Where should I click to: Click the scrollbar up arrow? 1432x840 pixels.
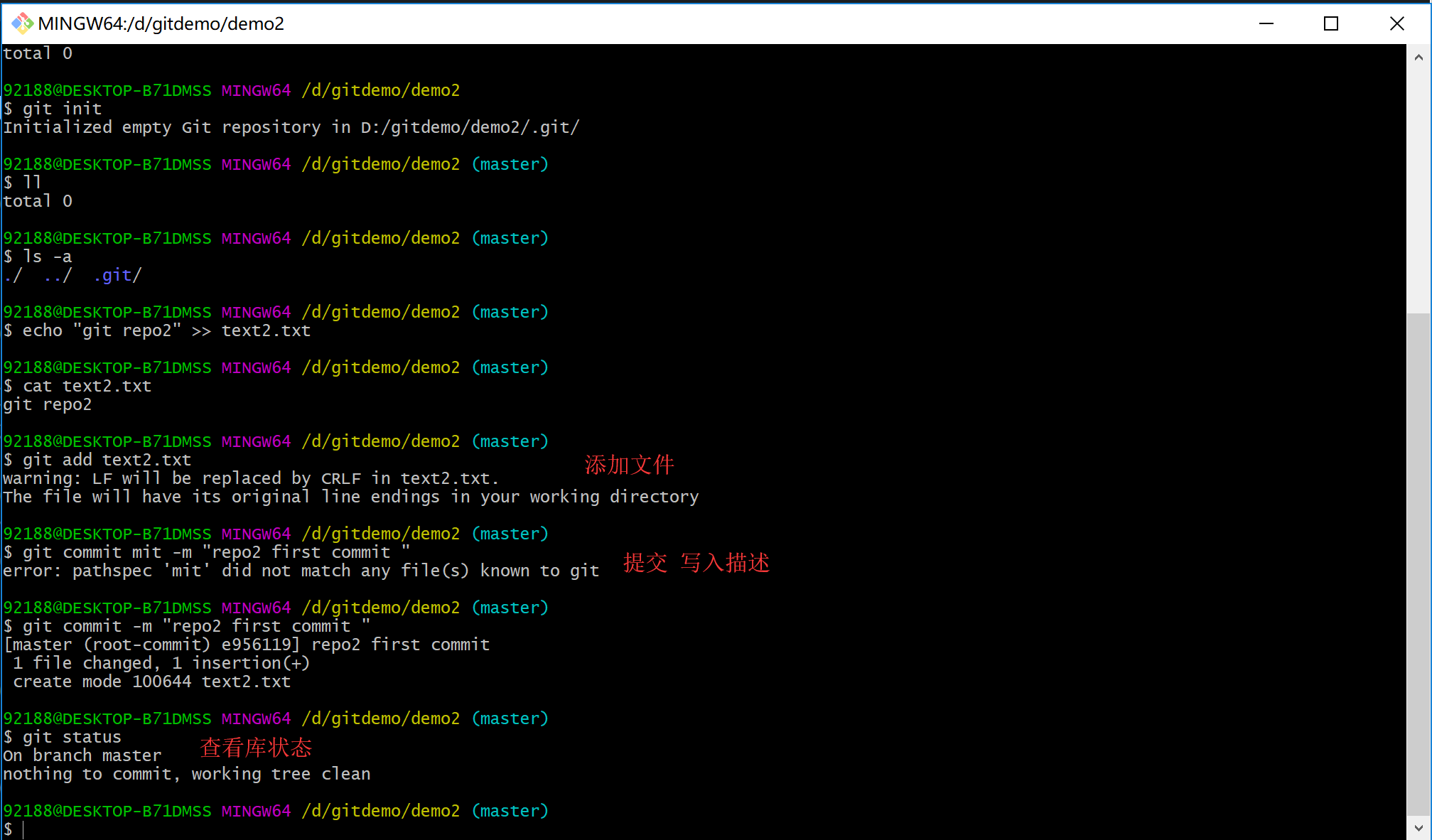pyautogui.click(x=1418, y=58)
